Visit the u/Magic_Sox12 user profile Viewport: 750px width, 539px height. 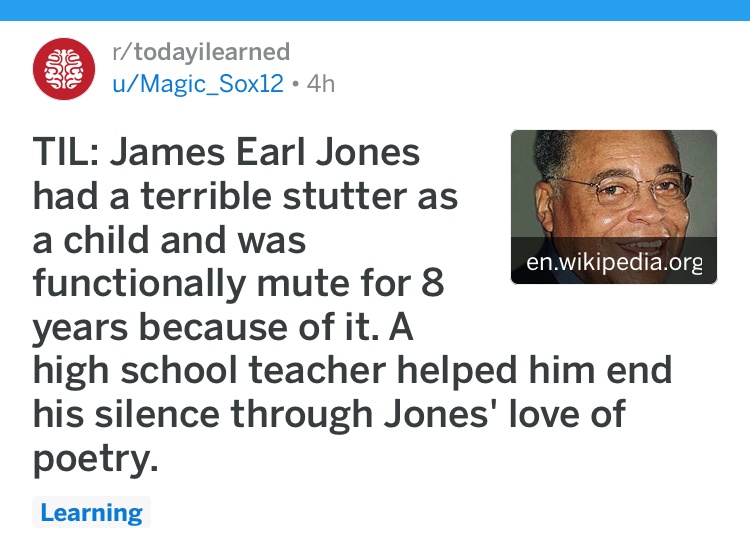[198, 84]
